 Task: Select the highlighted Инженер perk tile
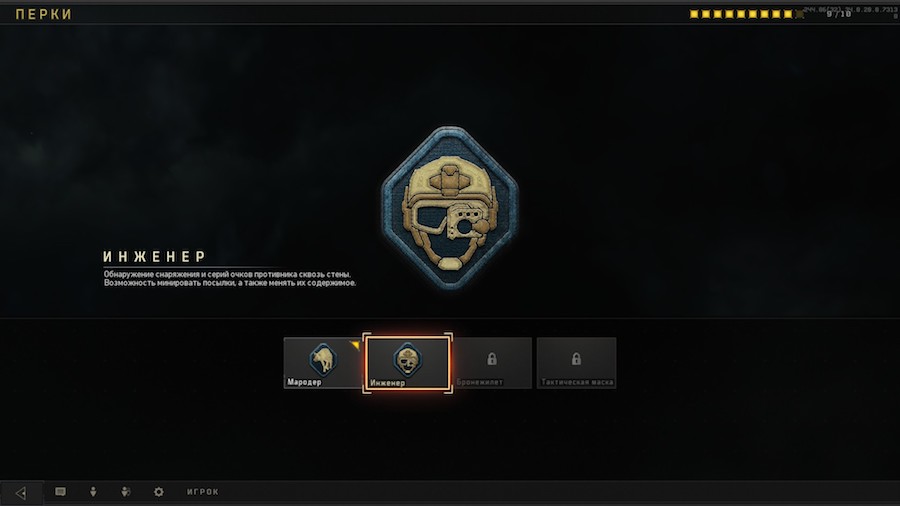coord(408,363)
